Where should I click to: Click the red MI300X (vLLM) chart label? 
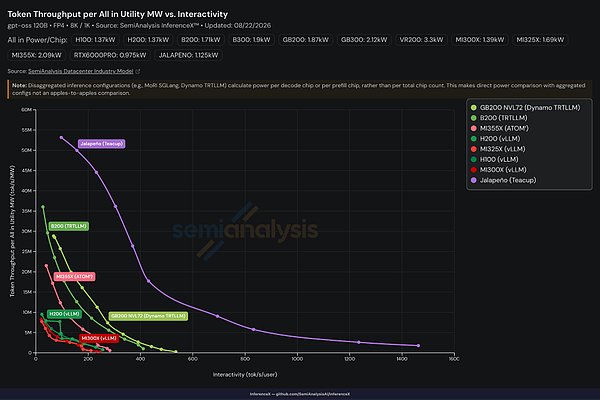pyautogui.click(x=99, y=338)
